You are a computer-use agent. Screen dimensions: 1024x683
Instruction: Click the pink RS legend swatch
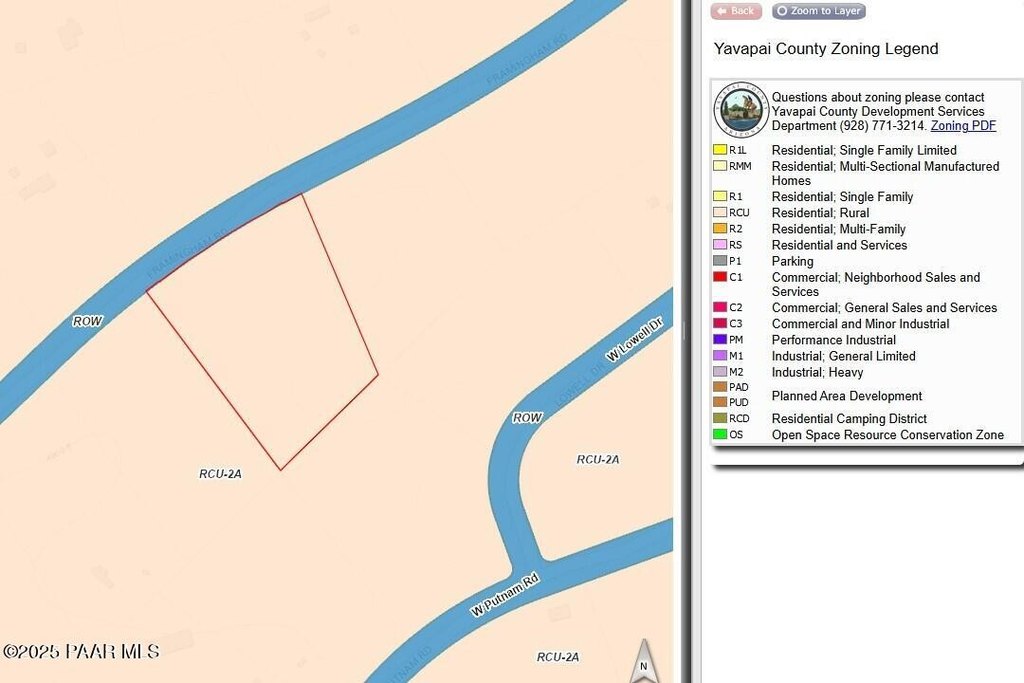[720, 245]
